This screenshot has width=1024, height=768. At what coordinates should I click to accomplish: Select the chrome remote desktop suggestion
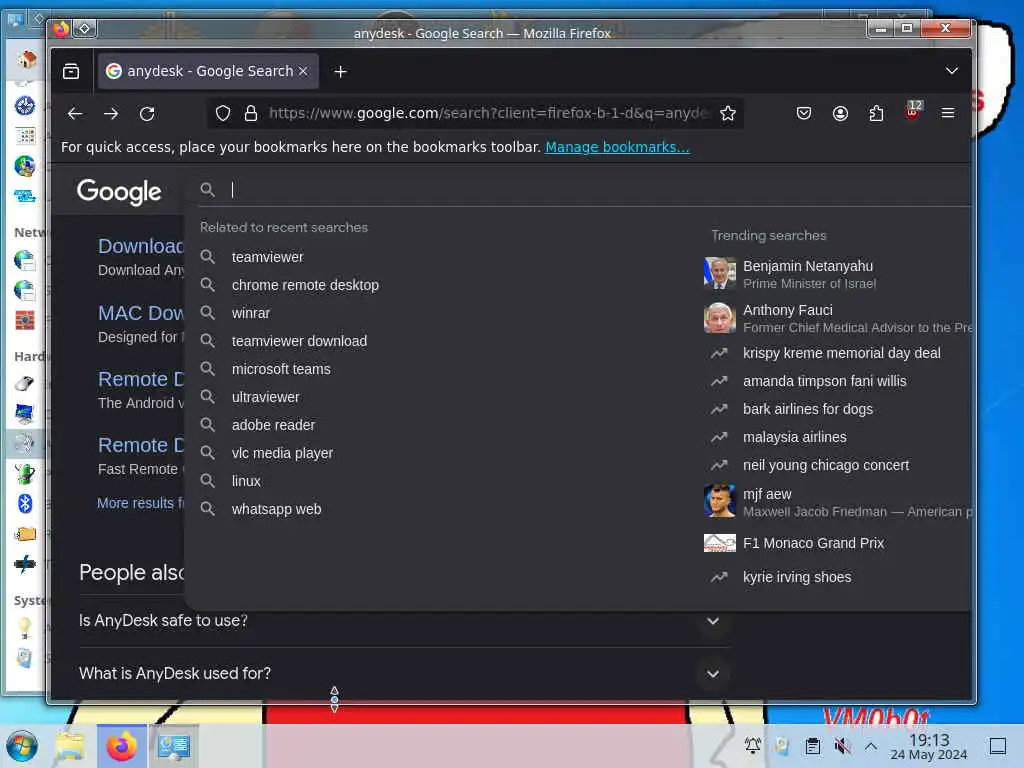point(305,285)
